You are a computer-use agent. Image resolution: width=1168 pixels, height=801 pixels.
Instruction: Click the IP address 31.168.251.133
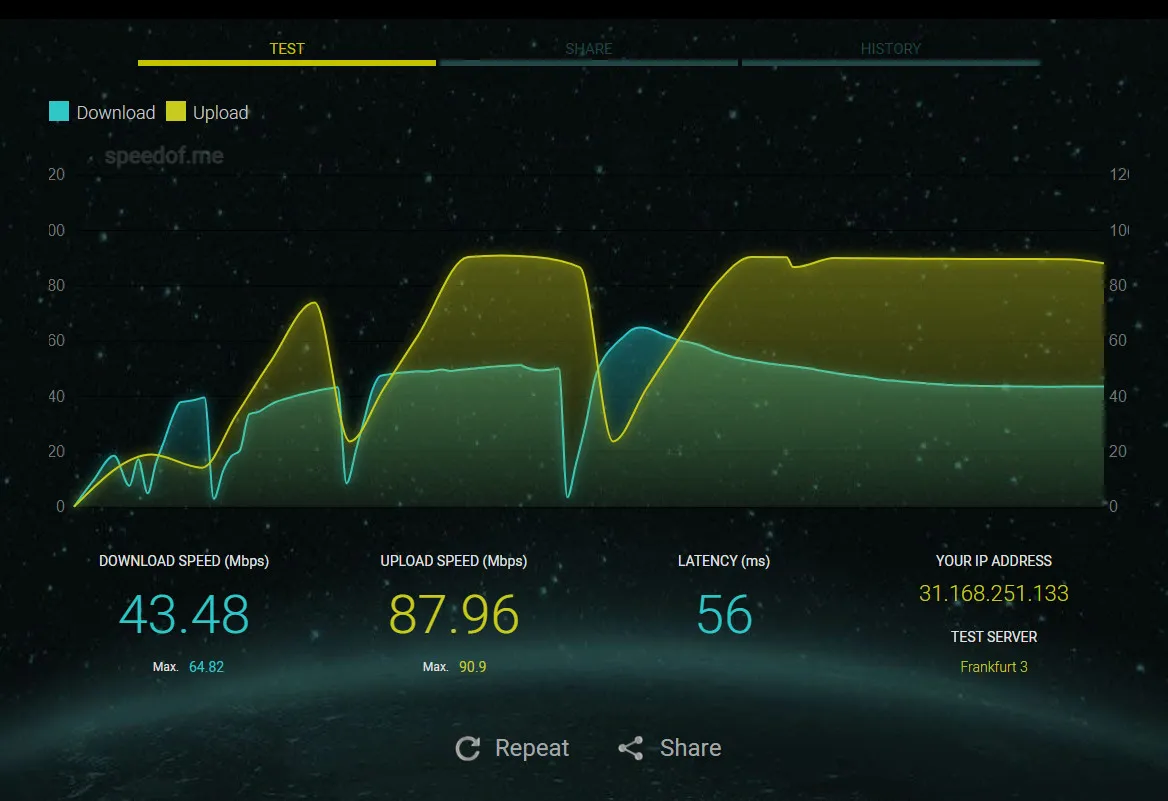tap(994, 593)
